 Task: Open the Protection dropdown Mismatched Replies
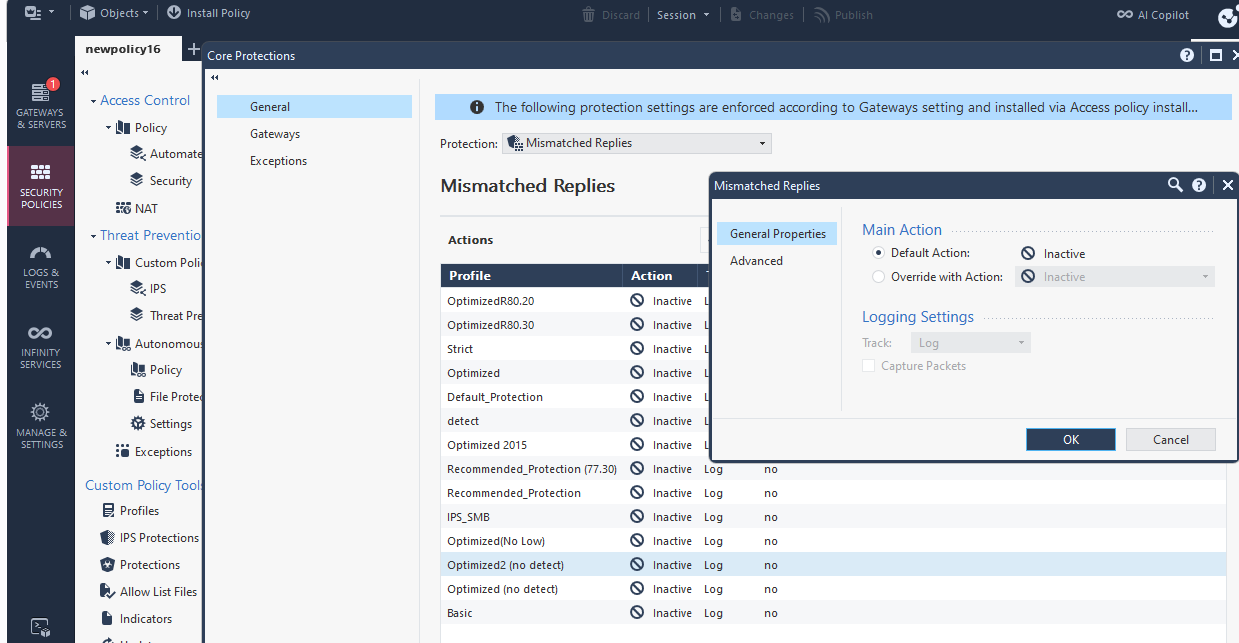[x=636, y=143]
